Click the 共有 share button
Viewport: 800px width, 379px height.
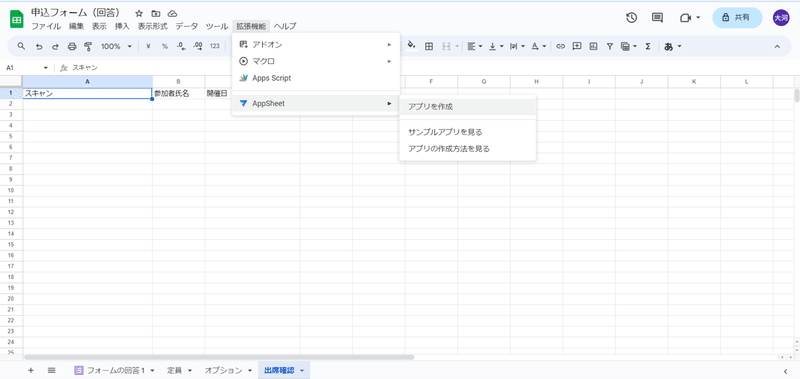click(737, 18)
